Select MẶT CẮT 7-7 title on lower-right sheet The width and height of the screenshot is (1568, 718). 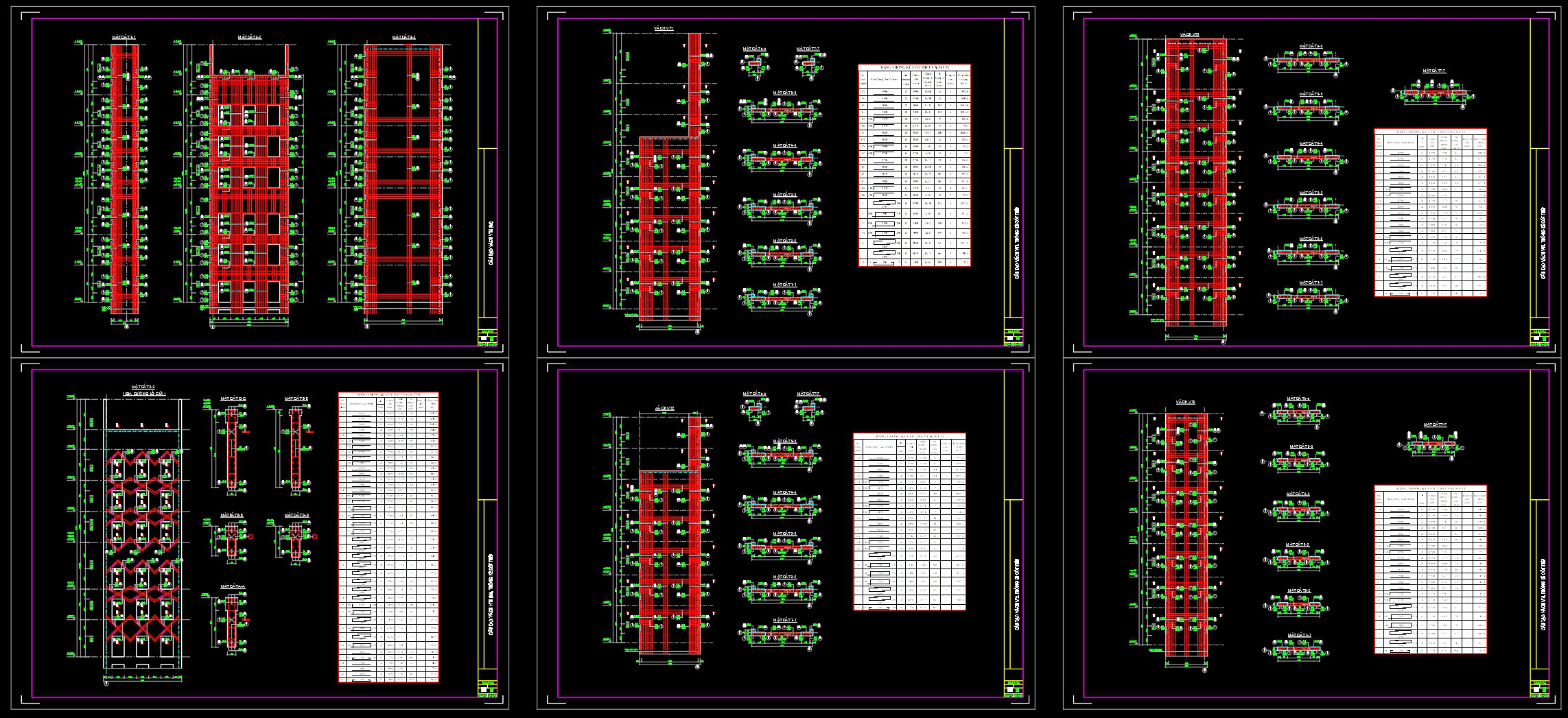coord(1434,425)
